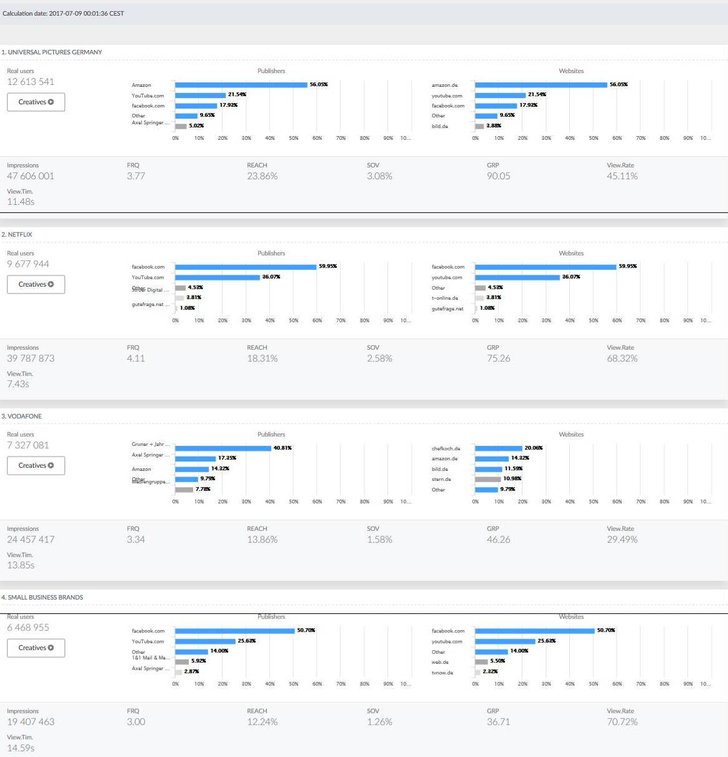Select the view time value 13.85s
Image resolution: width=728 pixels, height=757 pixels.
tap(21, 565)
